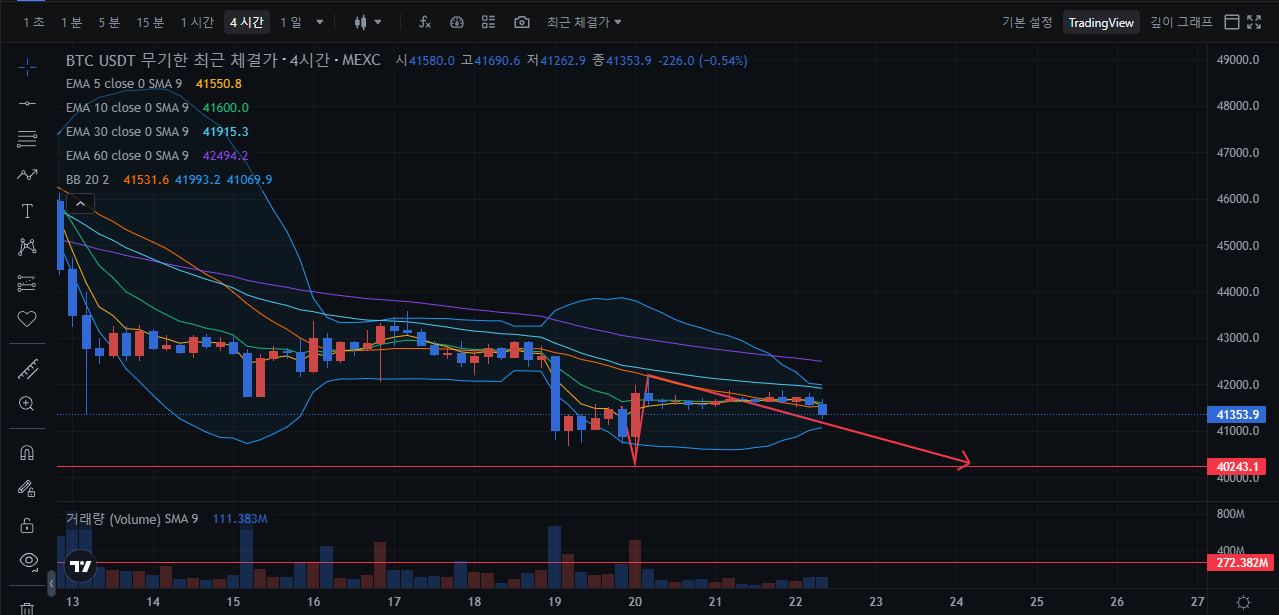Open the candlestick chart type dropdown
The image size is (1279, 615).
pos(368,22)
